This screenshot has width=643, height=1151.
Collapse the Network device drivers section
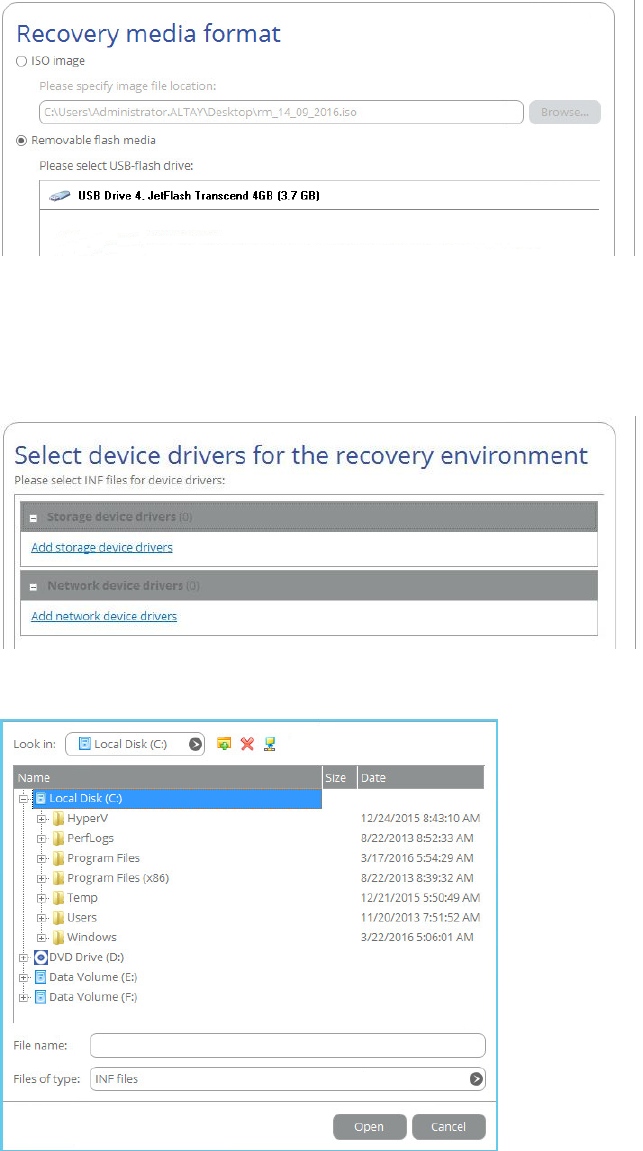(34, 587)
